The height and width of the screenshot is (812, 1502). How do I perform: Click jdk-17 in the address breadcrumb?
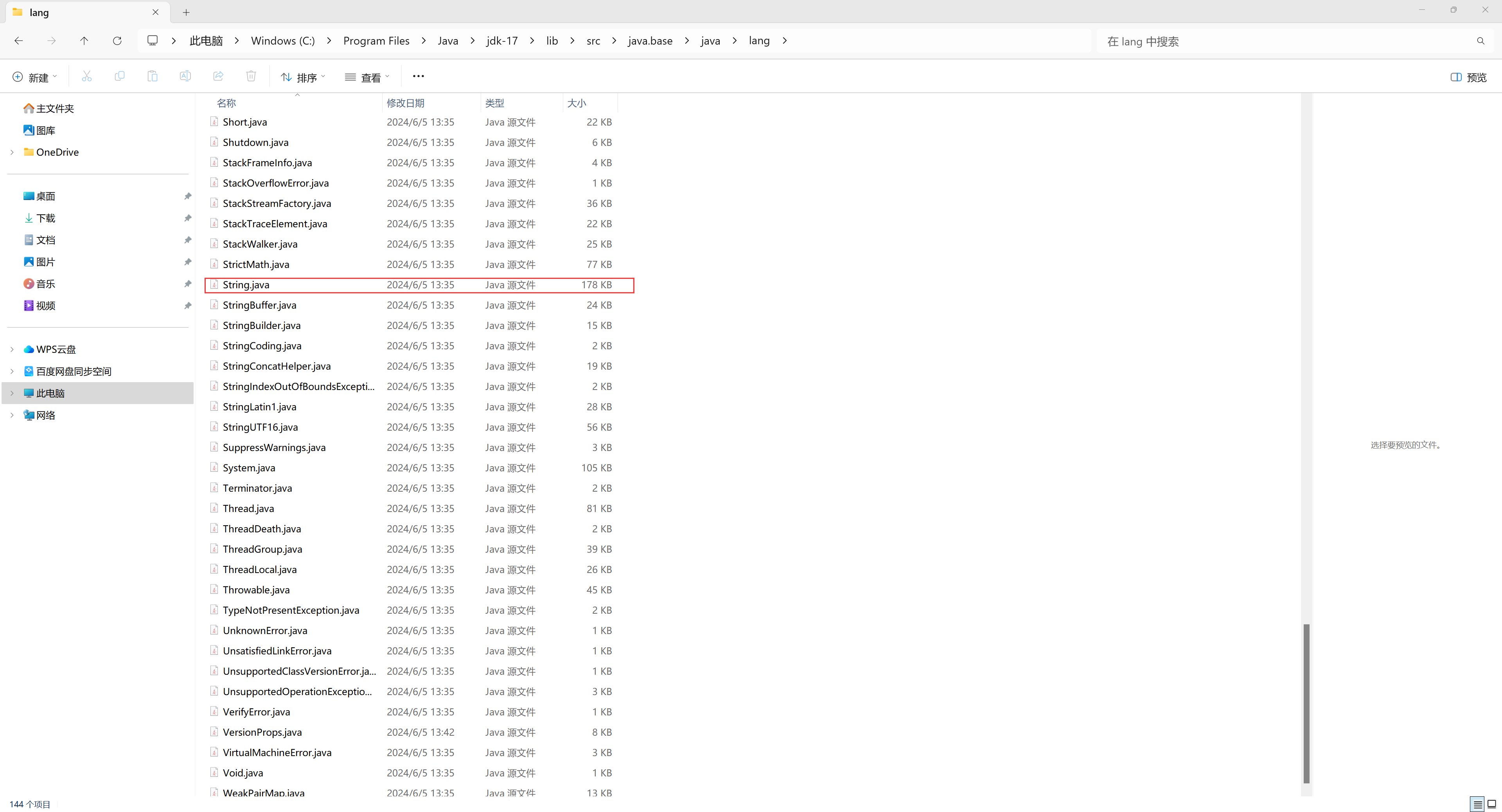(x=502, y=41)
